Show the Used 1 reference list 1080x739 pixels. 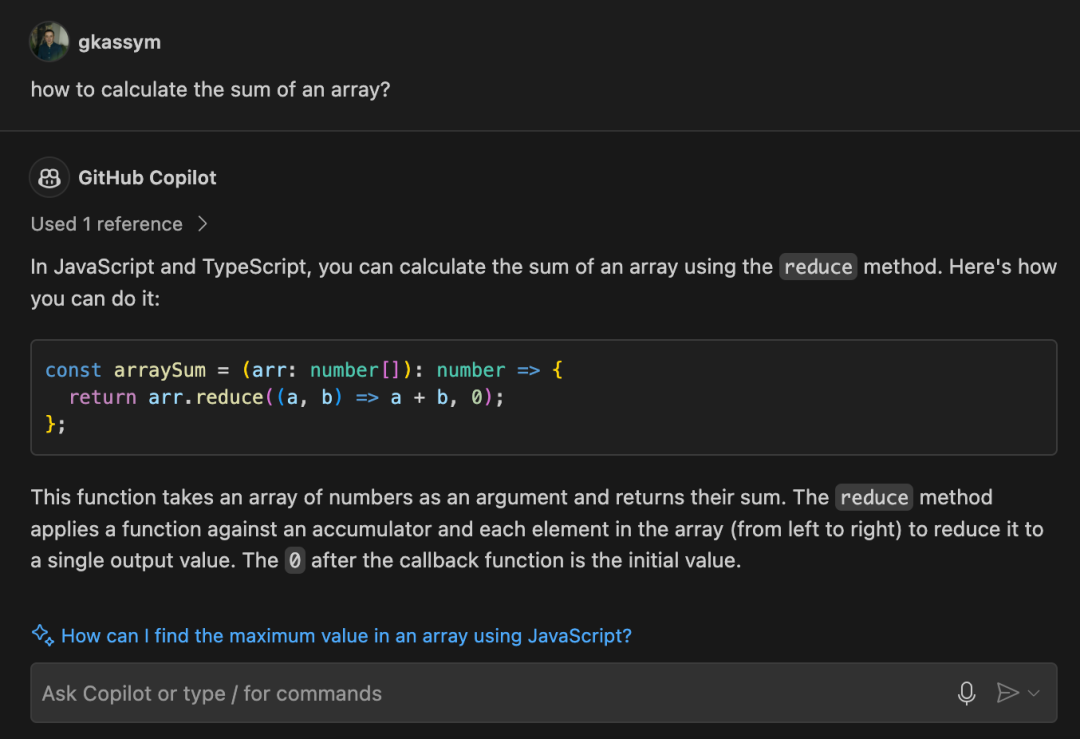pos(107,224)
